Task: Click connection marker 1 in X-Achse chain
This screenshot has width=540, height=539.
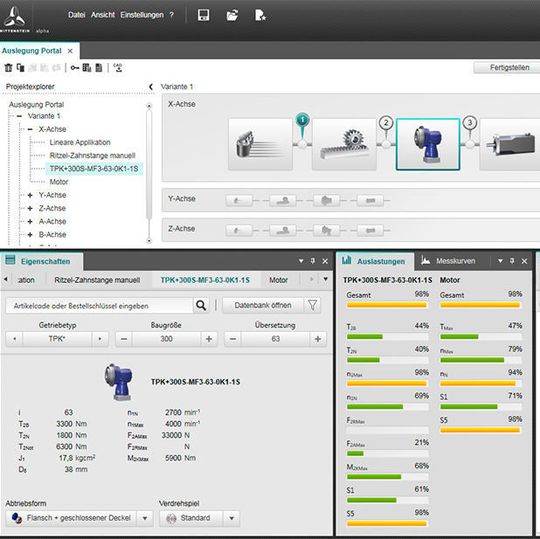Action: point(302,121)
